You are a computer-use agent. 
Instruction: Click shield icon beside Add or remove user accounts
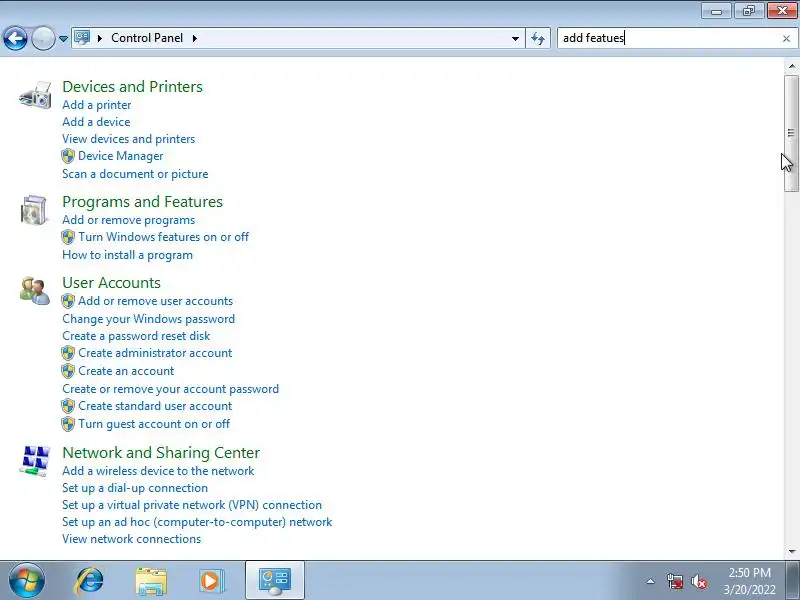[68, 301]
